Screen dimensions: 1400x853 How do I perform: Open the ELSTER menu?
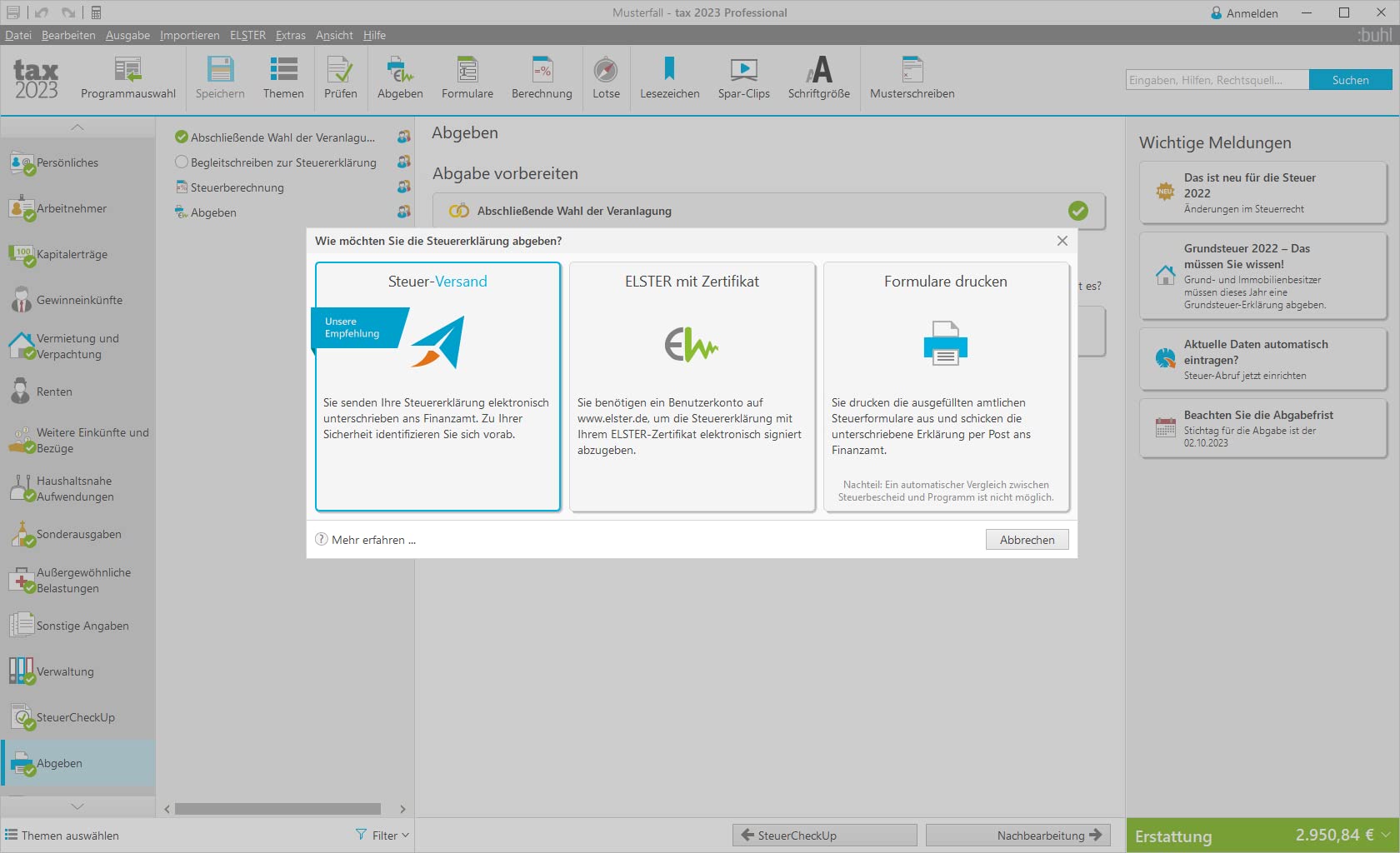click(x=247, y=35)
